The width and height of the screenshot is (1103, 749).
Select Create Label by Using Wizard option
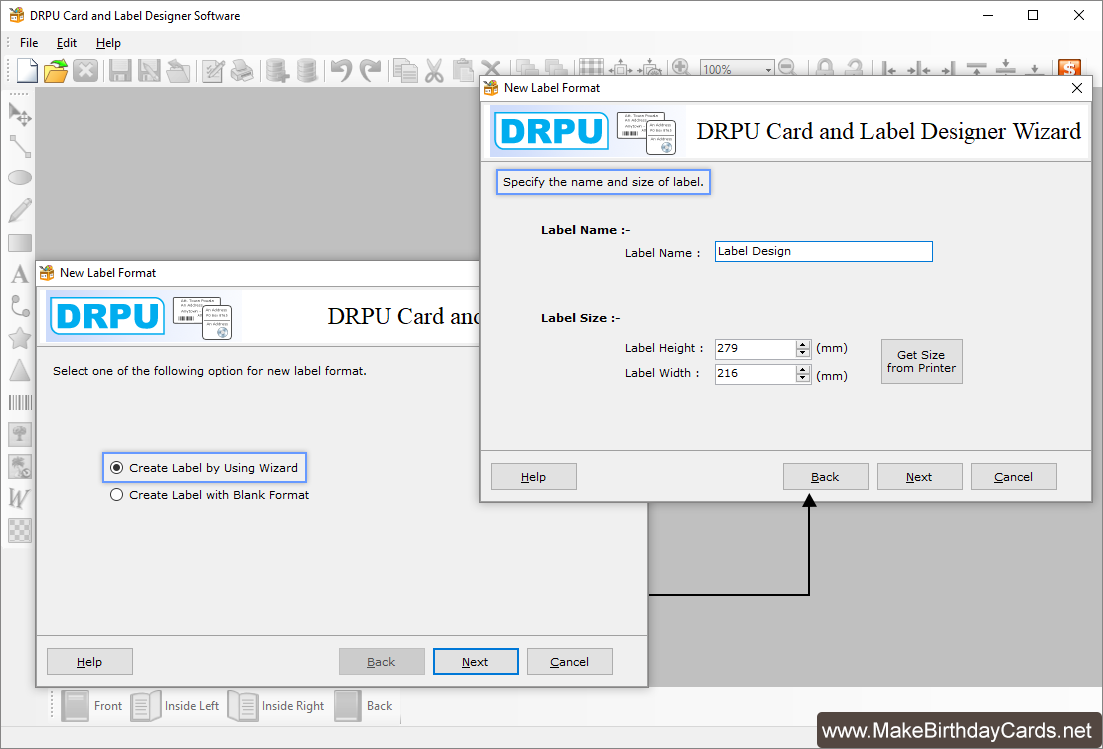117,468
